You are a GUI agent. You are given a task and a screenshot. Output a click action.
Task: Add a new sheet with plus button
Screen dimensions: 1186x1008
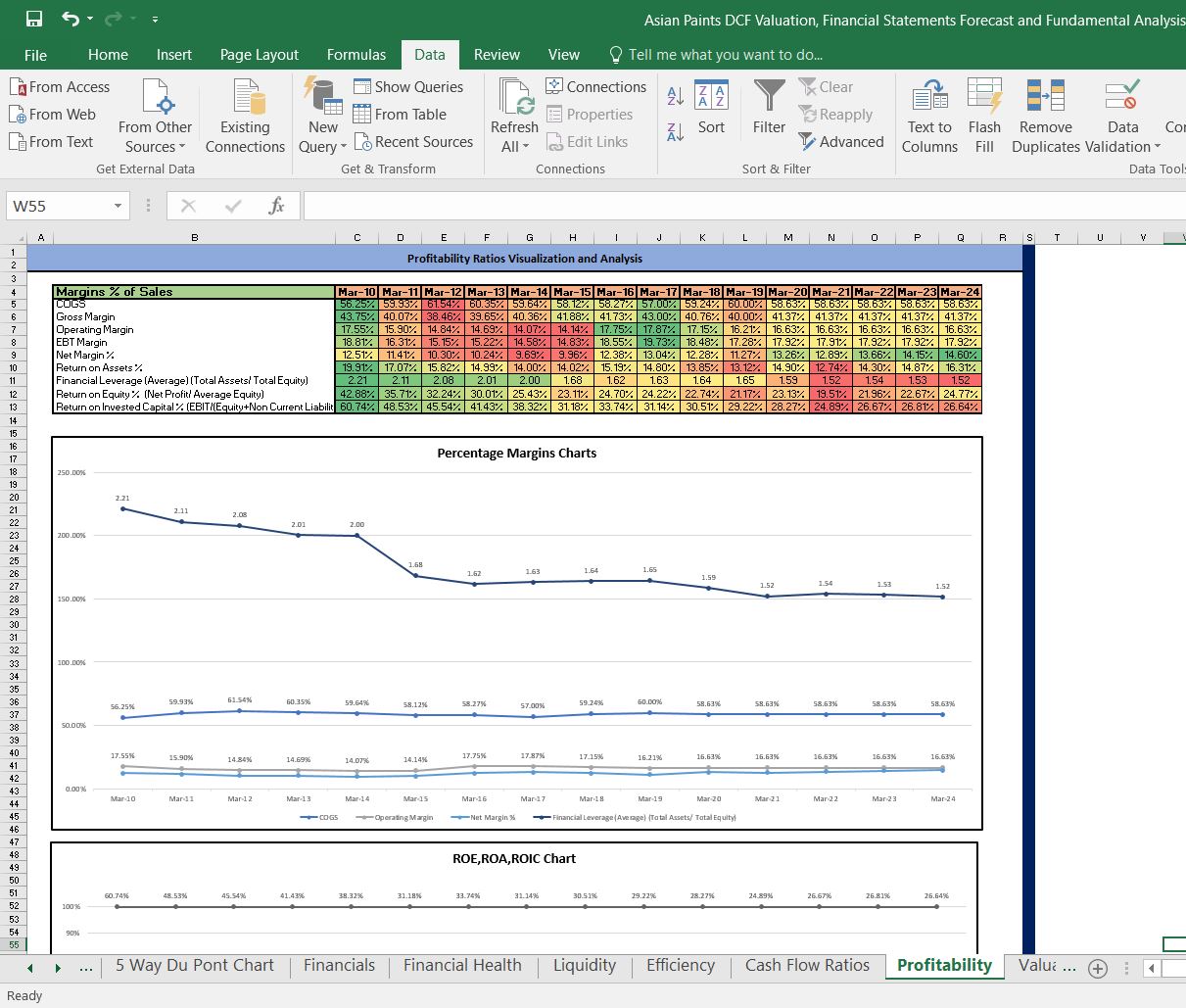(x=1098, y=968)
